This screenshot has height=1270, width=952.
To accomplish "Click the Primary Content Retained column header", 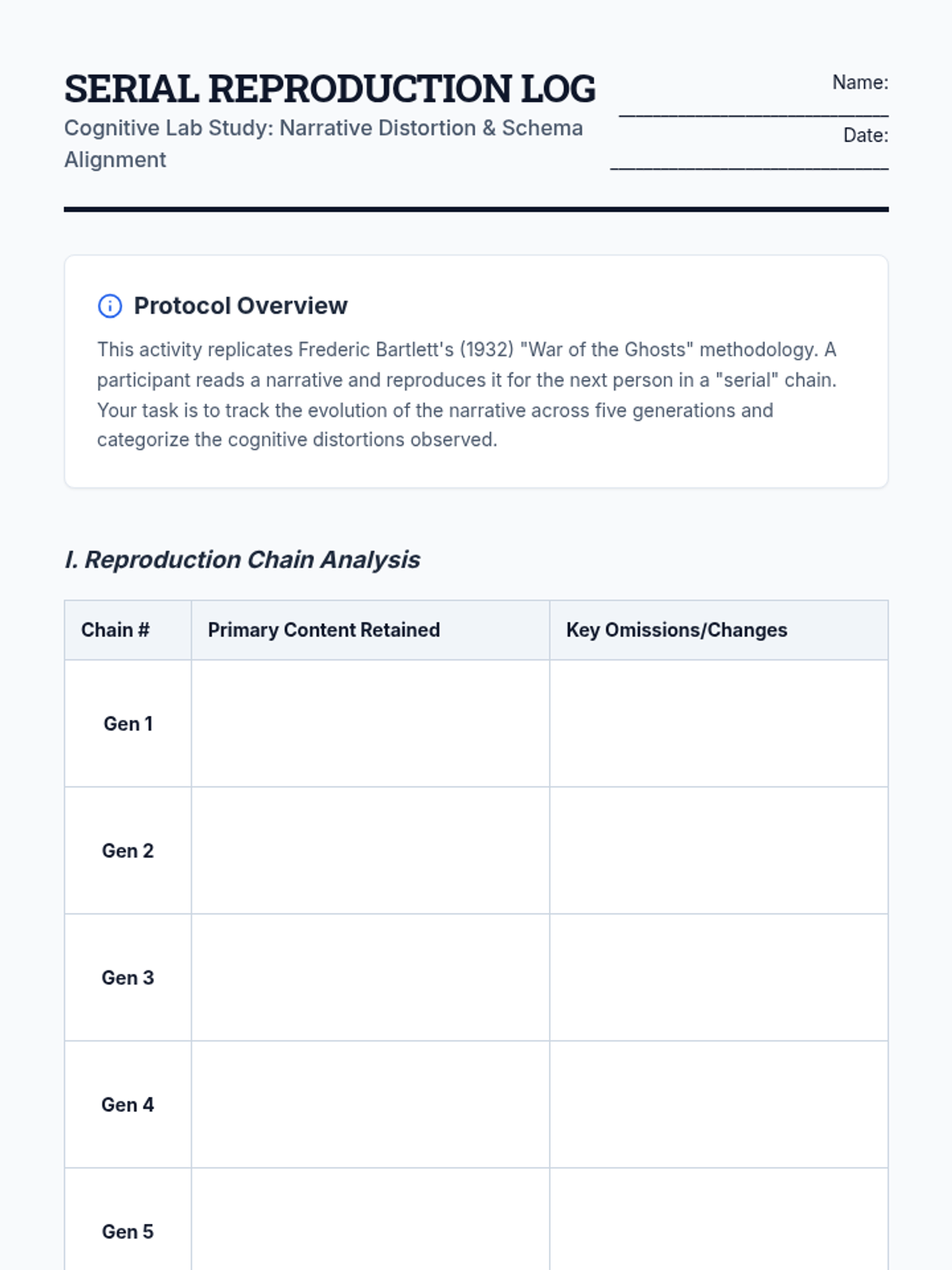I will (324, 630).
